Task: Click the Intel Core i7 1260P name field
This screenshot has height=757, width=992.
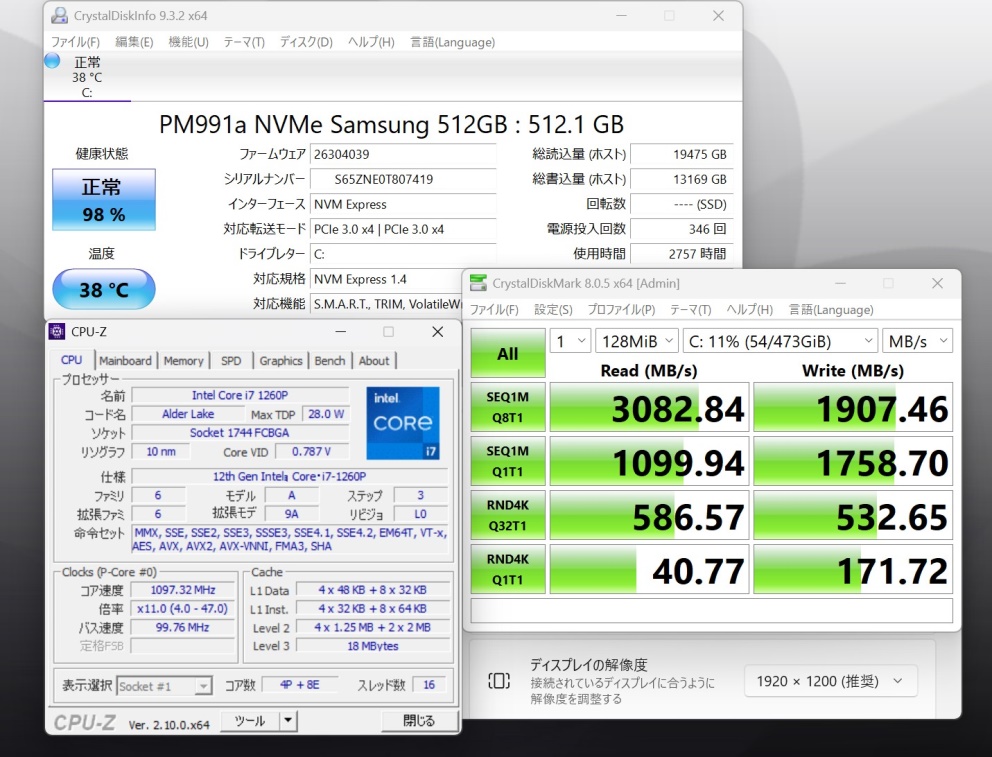Action: coord(240,395)
